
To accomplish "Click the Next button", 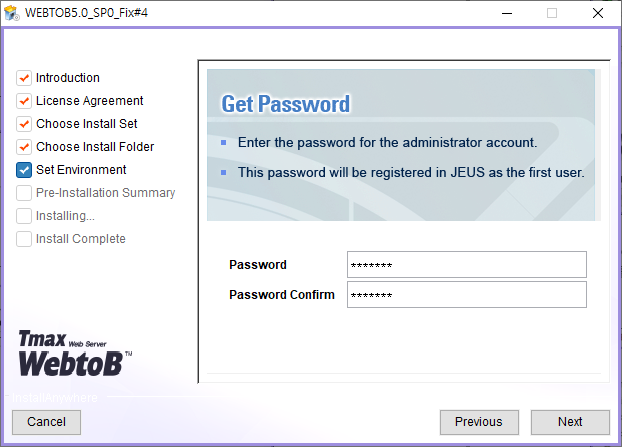I will (x=570, y=422).
